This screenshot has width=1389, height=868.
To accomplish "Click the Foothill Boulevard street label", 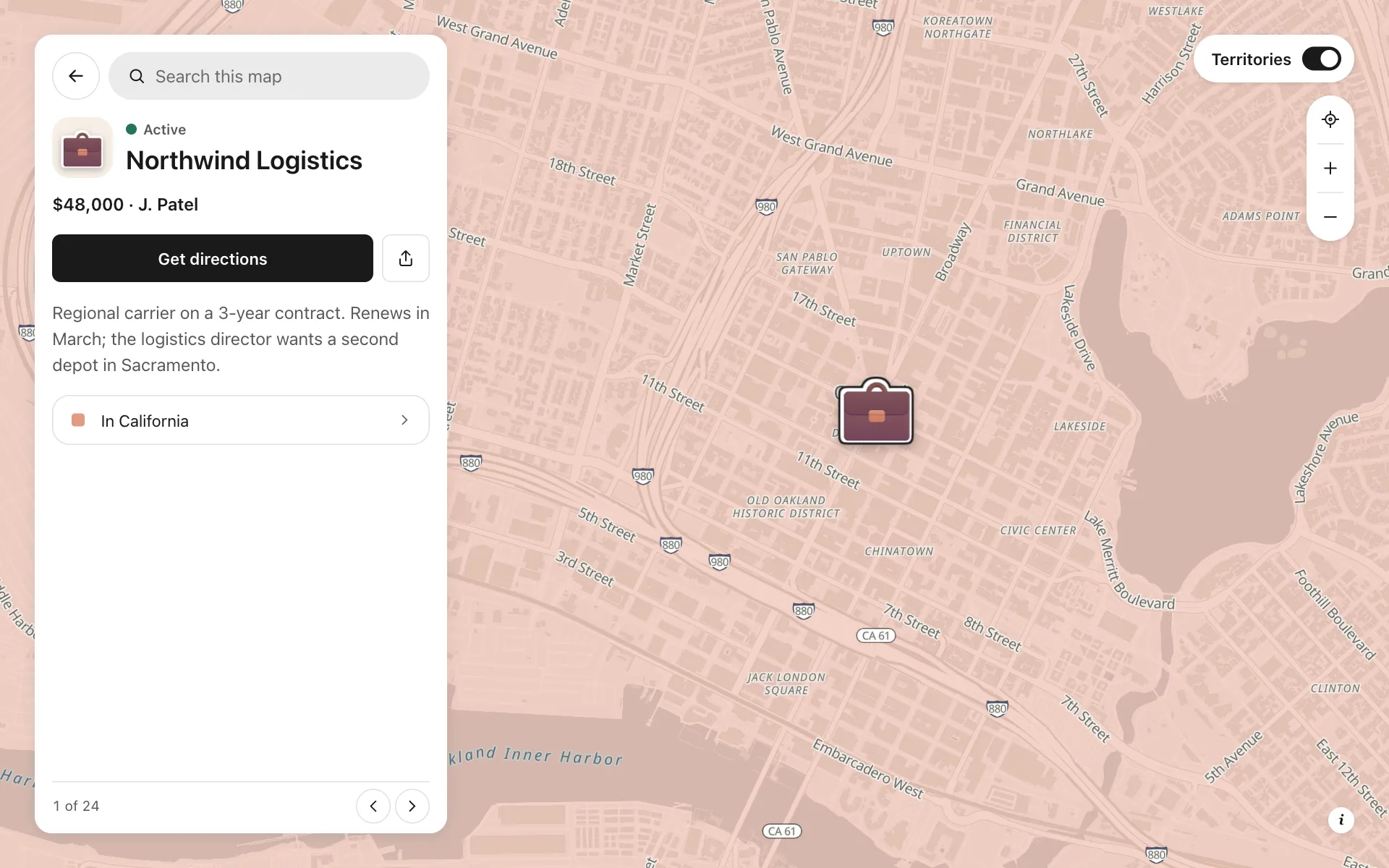I will point(1335,615).
